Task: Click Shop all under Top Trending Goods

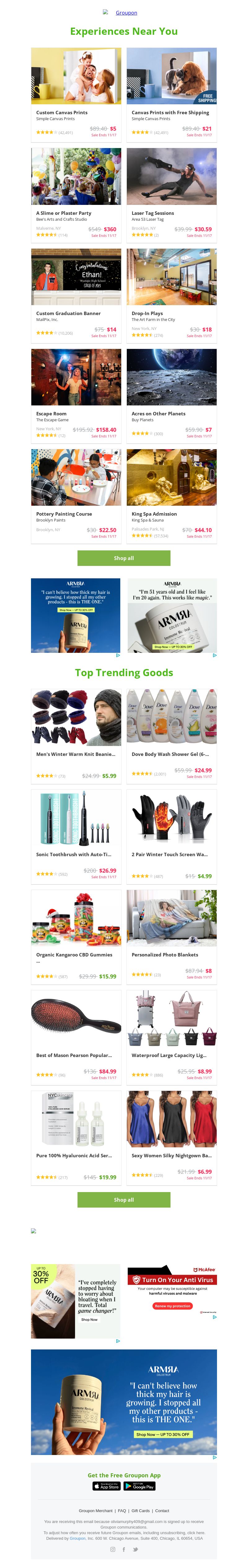Action: coord(124,1199)
